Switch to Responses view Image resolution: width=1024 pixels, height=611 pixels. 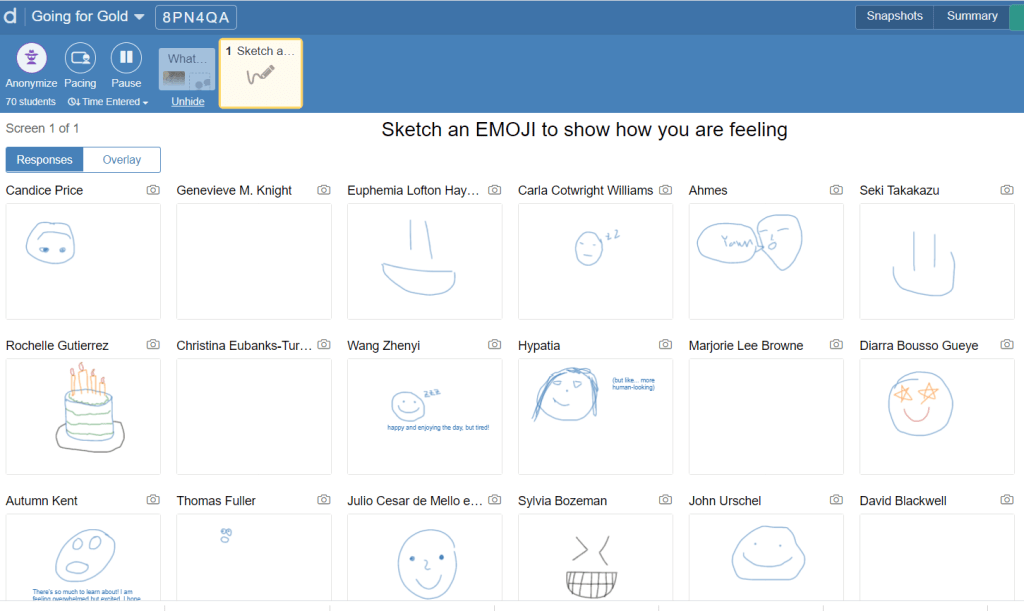44,160
